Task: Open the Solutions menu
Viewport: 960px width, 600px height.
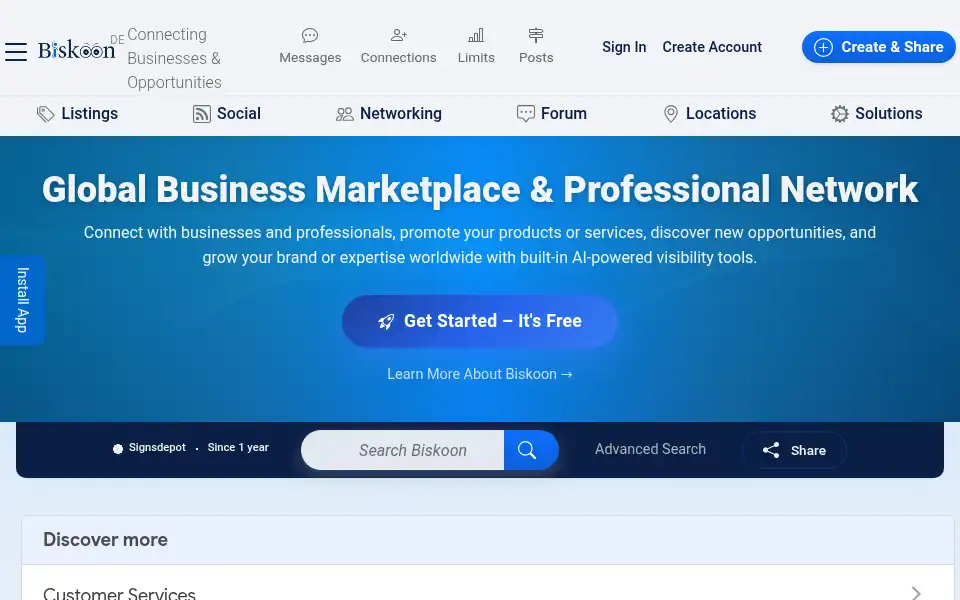Action: coord(876,114)
